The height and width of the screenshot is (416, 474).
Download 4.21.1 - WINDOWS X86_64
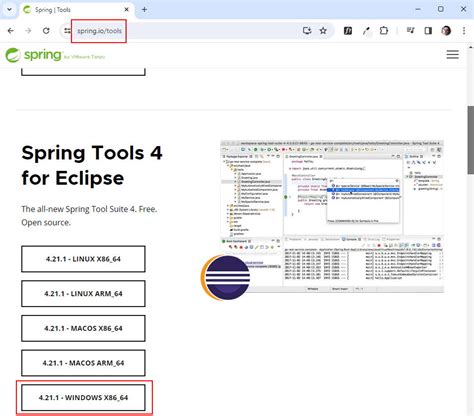pos(83,398)
